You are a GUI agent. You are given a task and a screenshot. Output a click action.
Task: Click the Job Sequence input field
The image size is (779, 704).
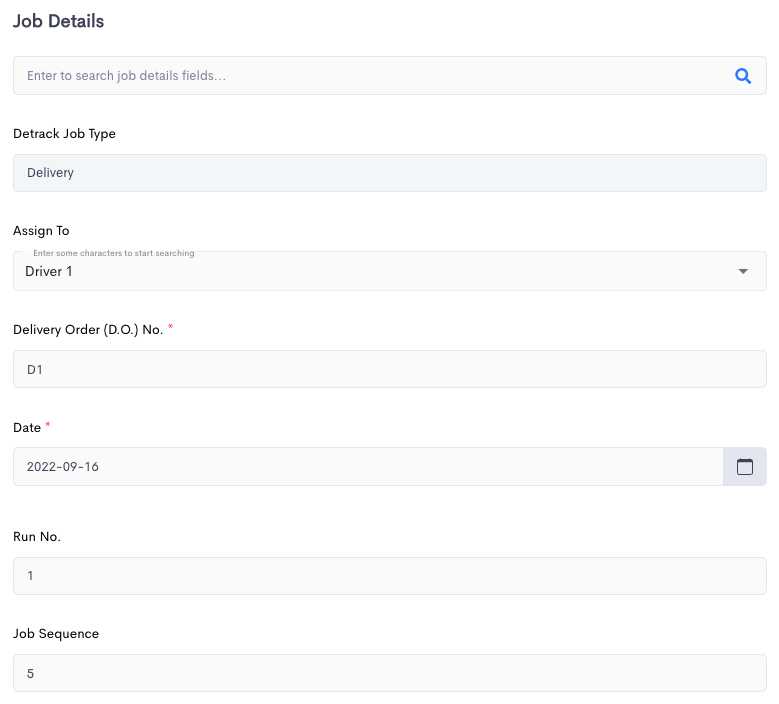tap(390, 673)
